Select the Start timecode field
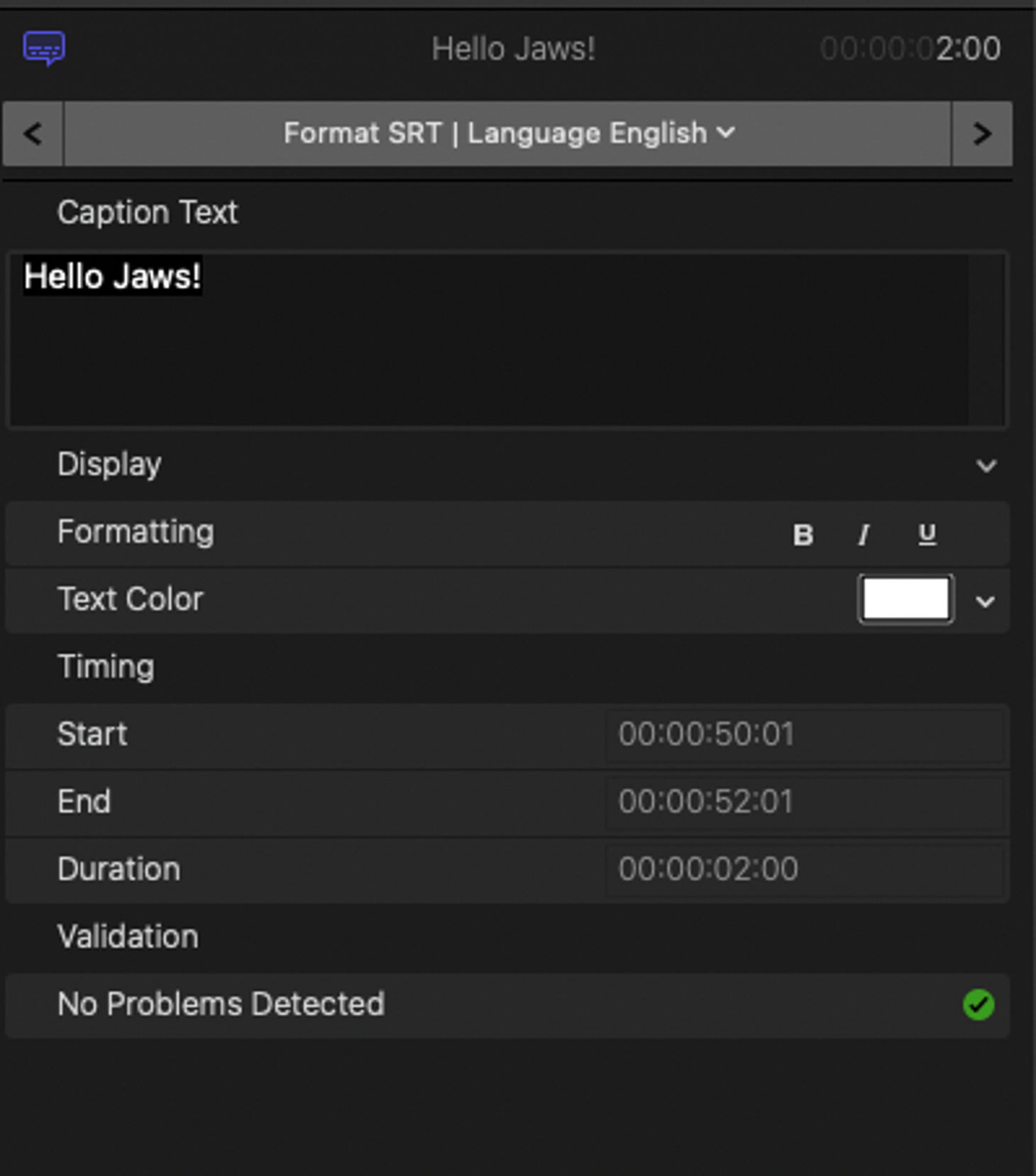Viewport: 1036px width, 1176px height. [x=805, y=734]
